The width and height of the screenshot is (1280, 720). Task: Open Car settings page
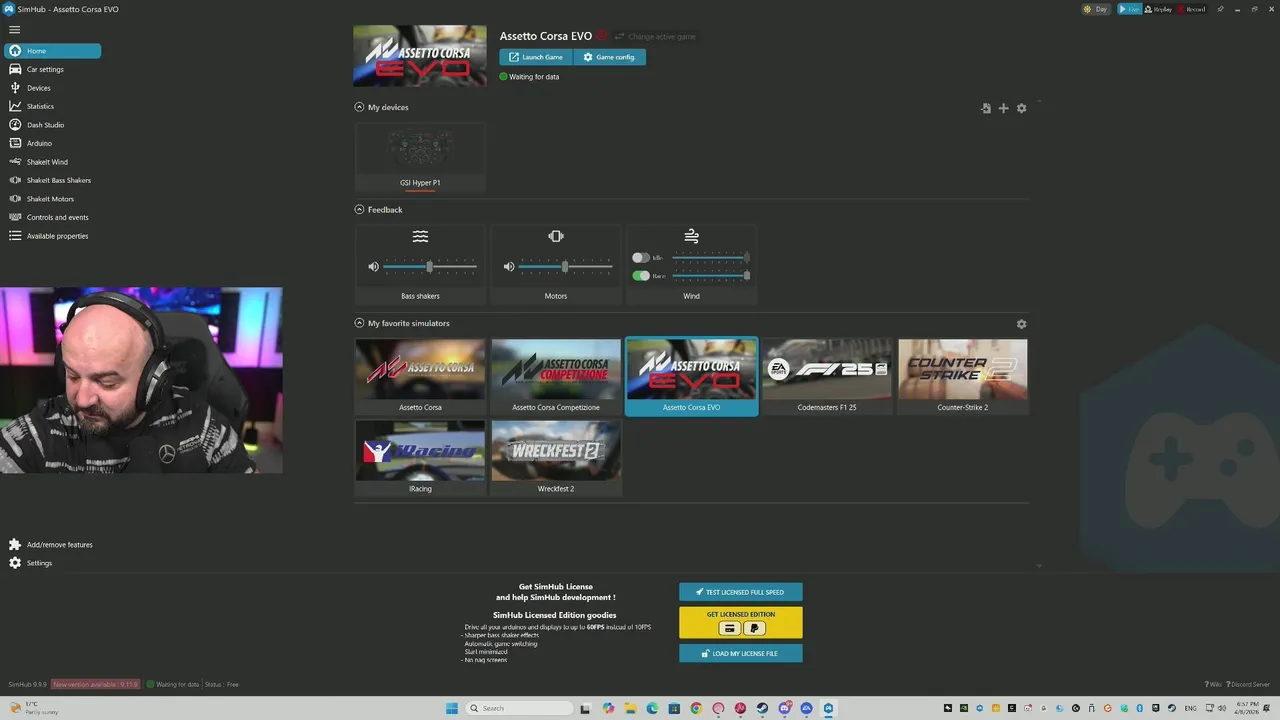pyautogui.click(x=45, y=69)
